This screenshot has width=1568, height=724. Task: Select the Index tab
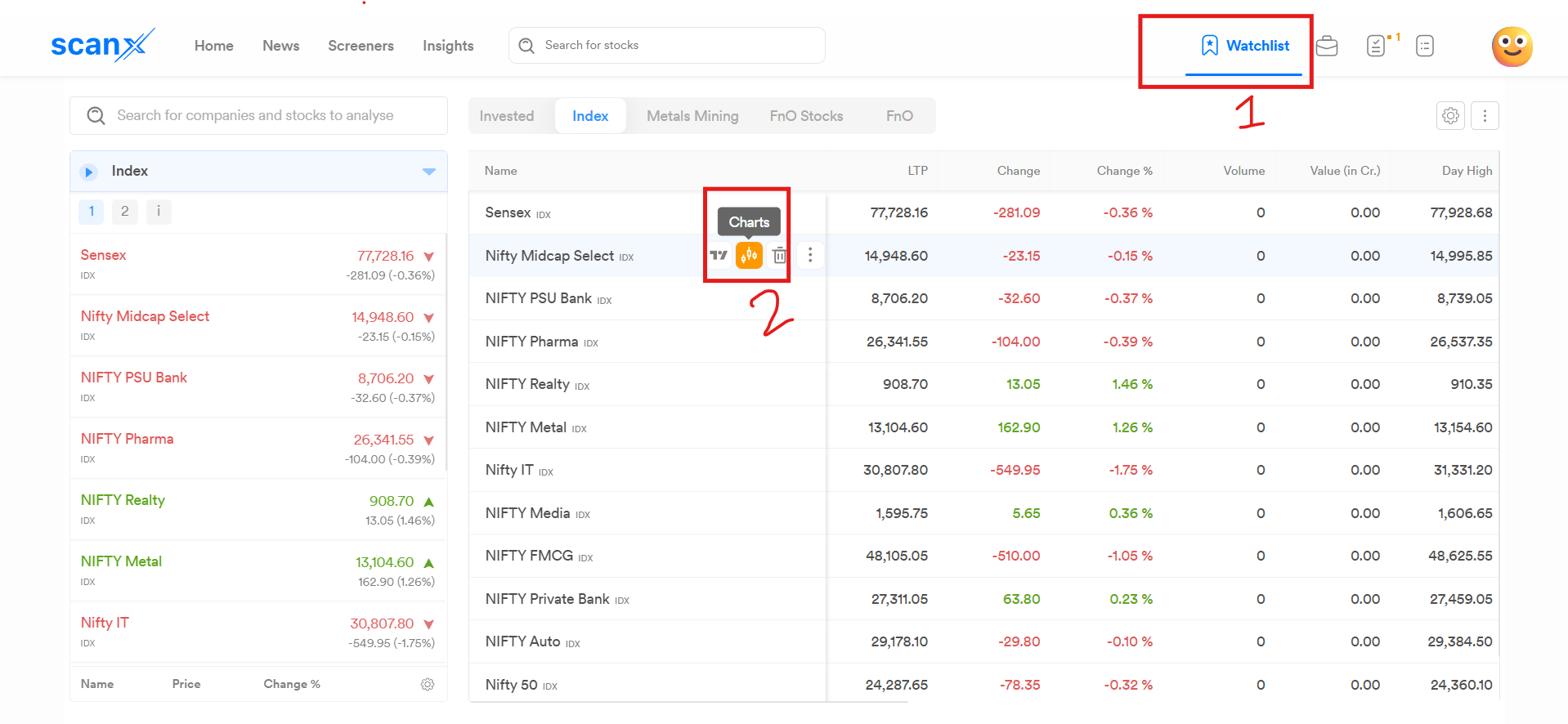[590, 116]
